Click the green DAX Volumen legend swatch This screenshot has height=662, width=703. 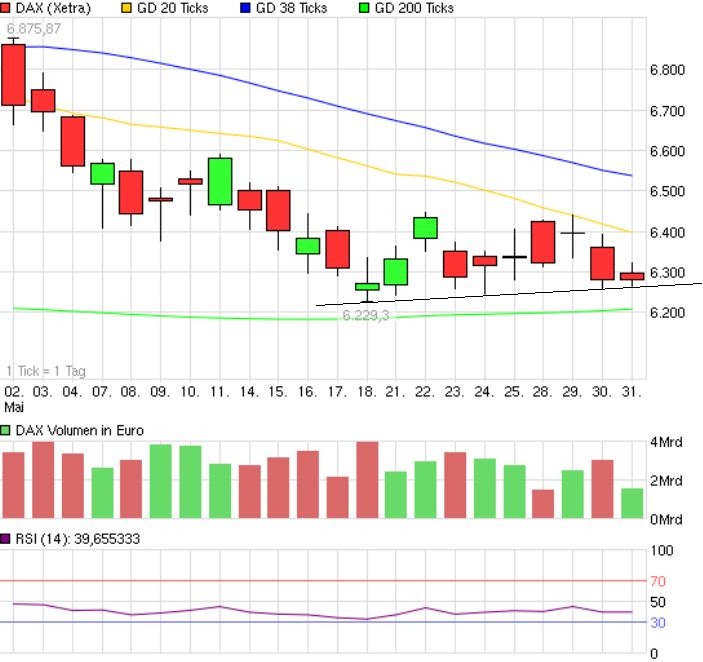coord(5,431)
